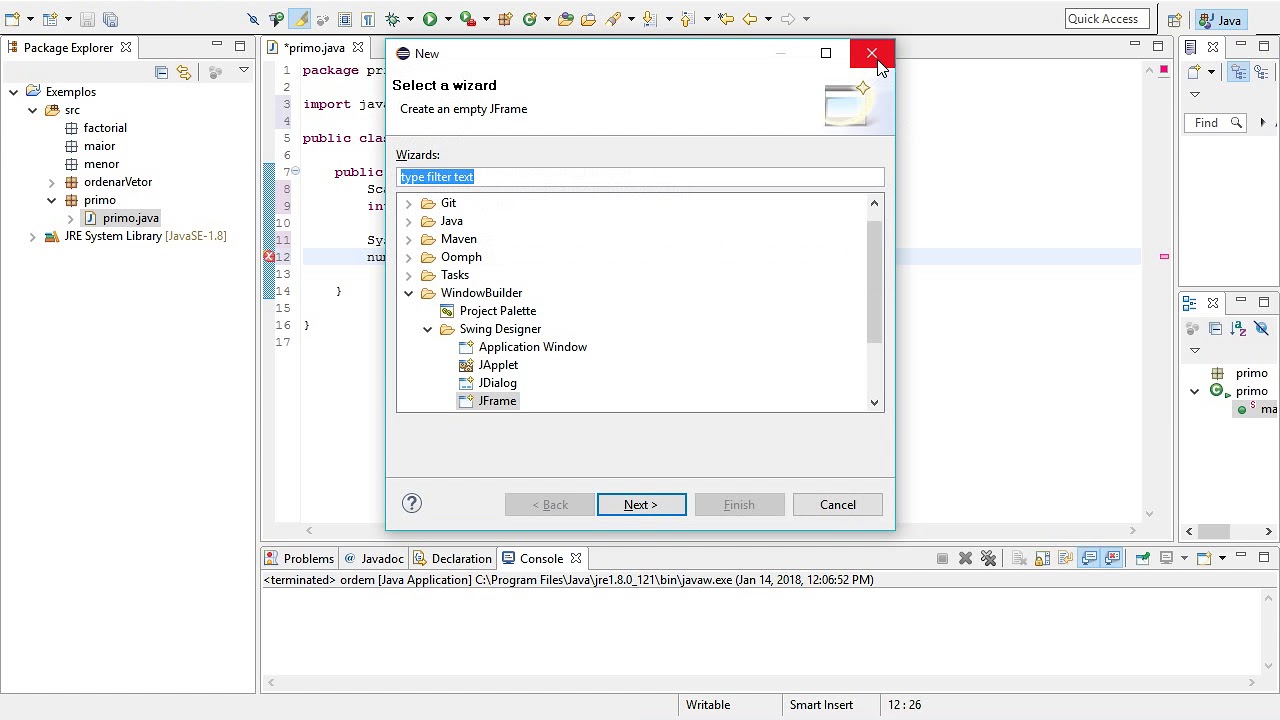Collapse the Swing Designer folder
Image resolution: width=1280 pixels, height=720 pixels.
(x=428, y=329)
